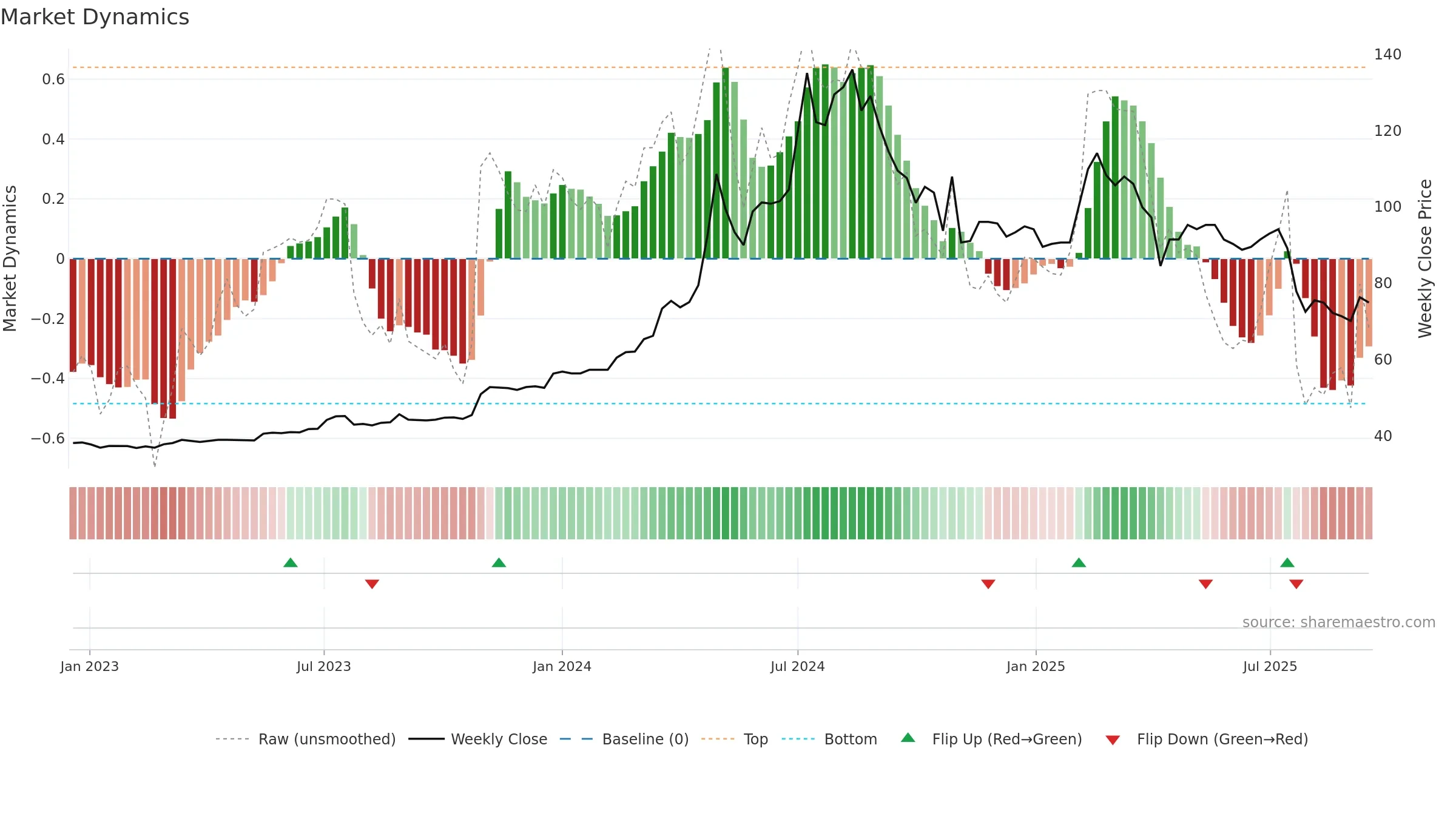The width and height of the screenshot is (1456, 819).
Task: Click the '120' right-axis tick label
Action: tap(1388, 131)
